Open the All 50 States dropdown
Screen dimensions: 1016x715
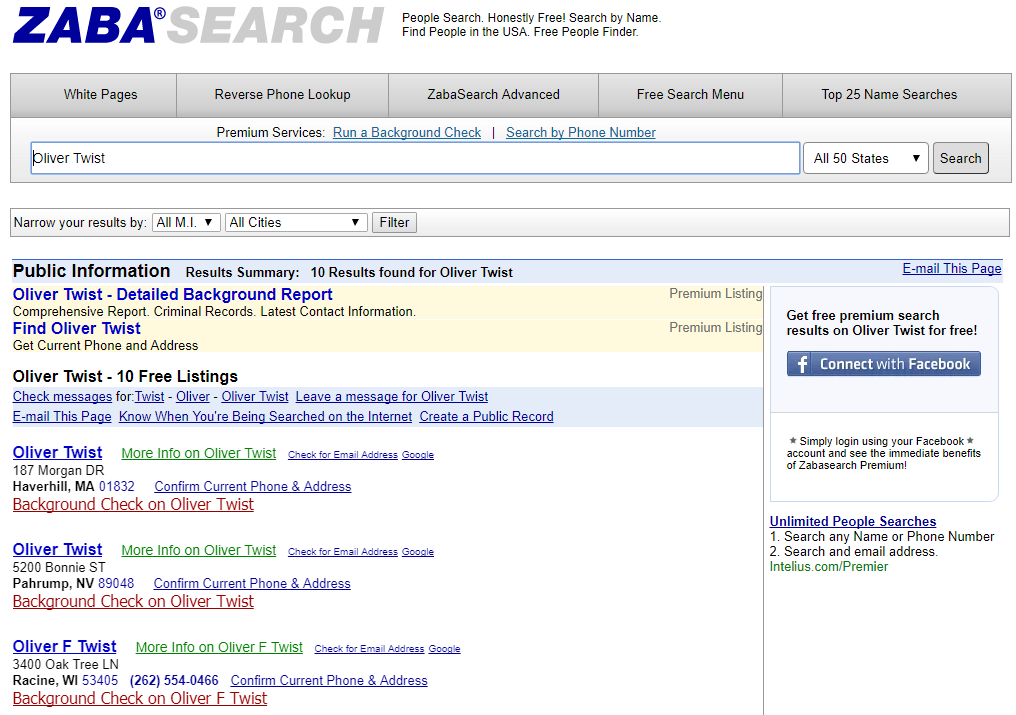click(x=865, y=158)
